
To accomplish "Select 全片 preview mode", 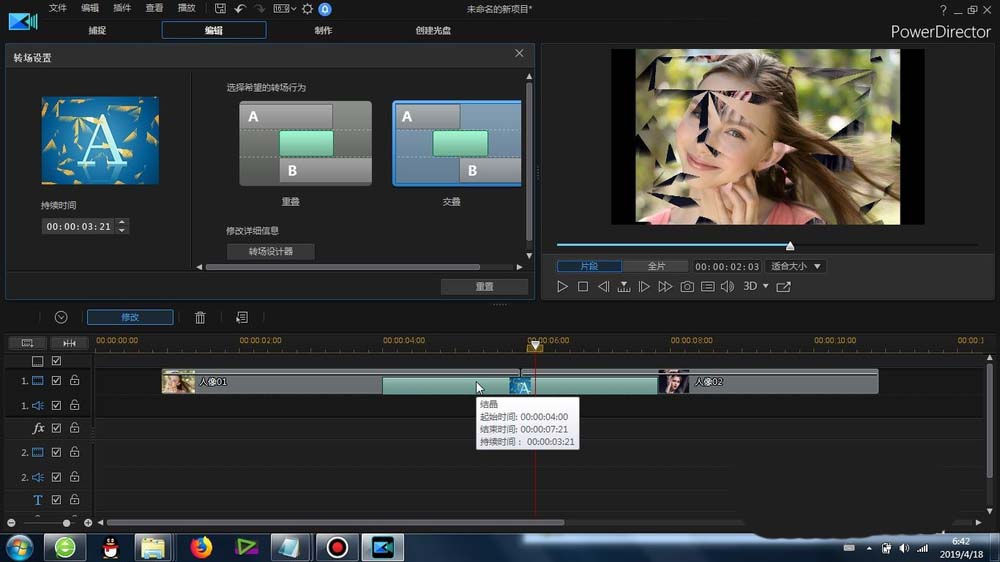I will tap(656, 266).
